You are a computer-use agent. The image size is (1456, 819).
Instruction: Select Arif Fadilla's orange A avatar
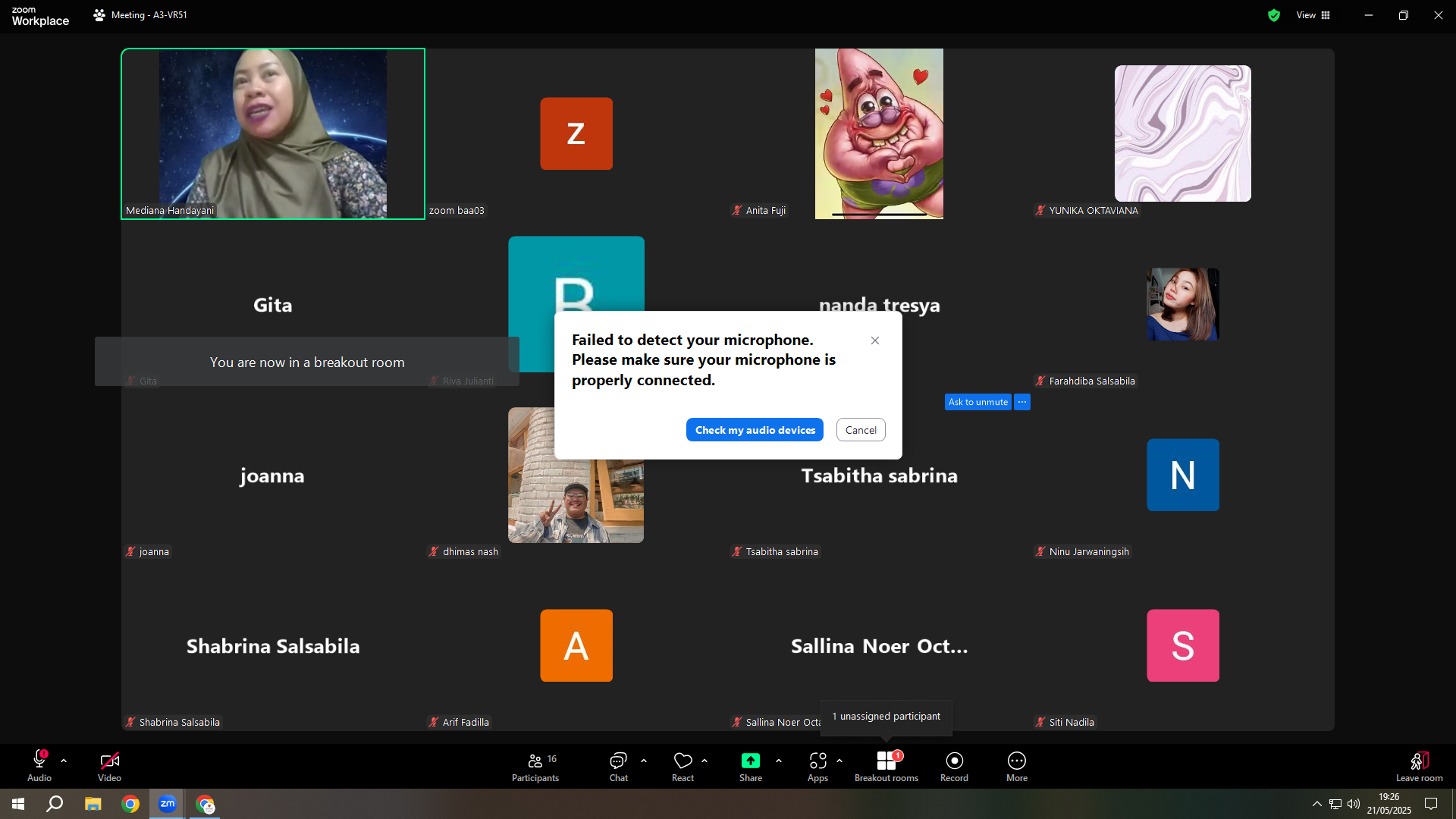[576, 645]
